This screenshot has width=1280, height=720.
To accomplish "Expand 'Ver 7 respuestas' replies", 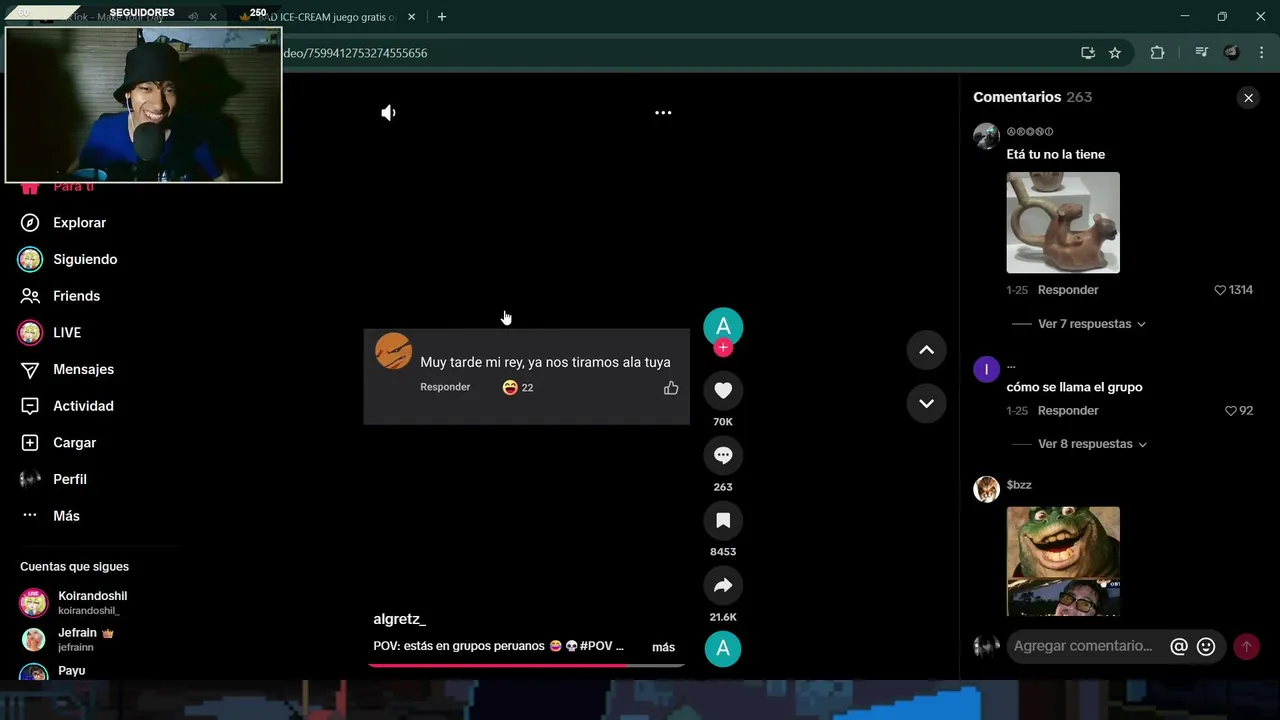I will coord(1091,324).
